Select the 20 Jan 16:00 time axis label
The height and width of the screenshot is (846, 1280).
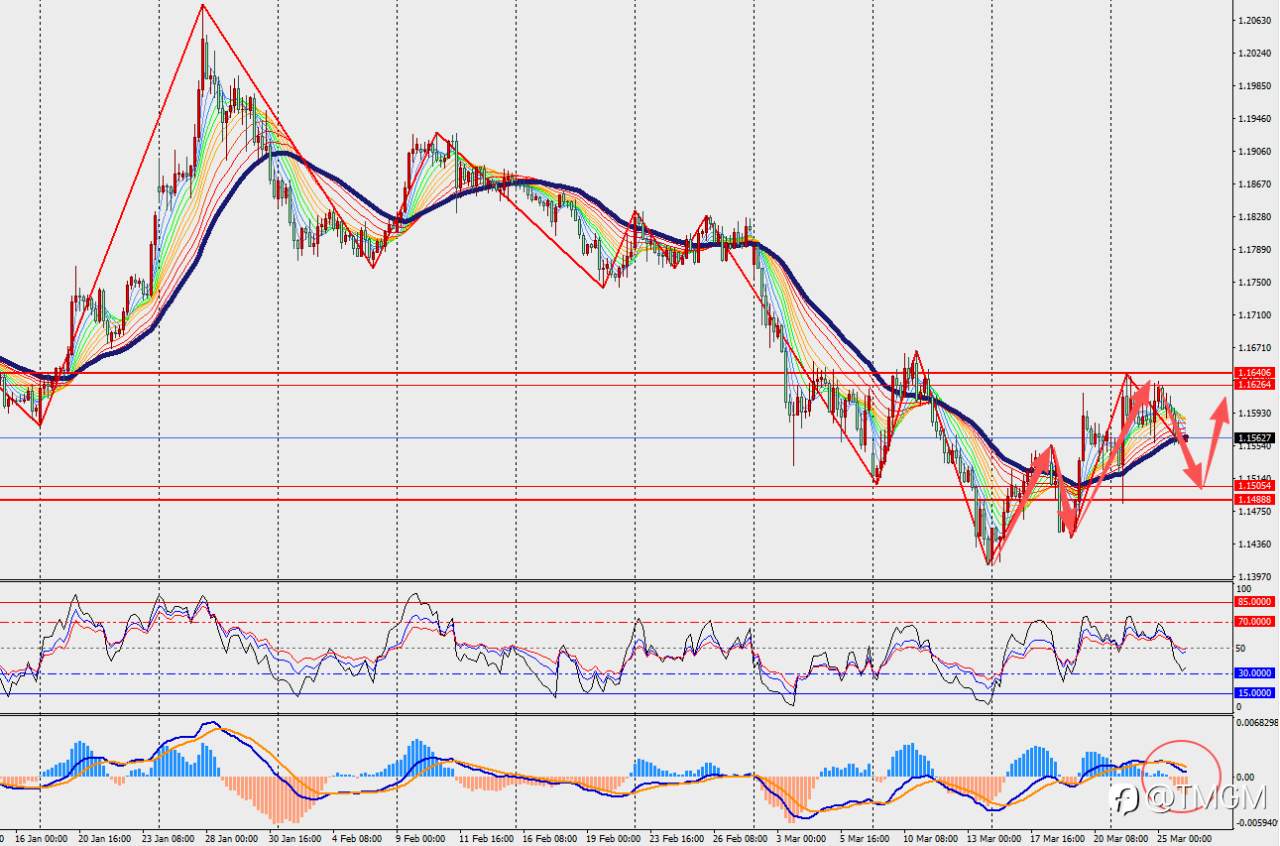105,838
